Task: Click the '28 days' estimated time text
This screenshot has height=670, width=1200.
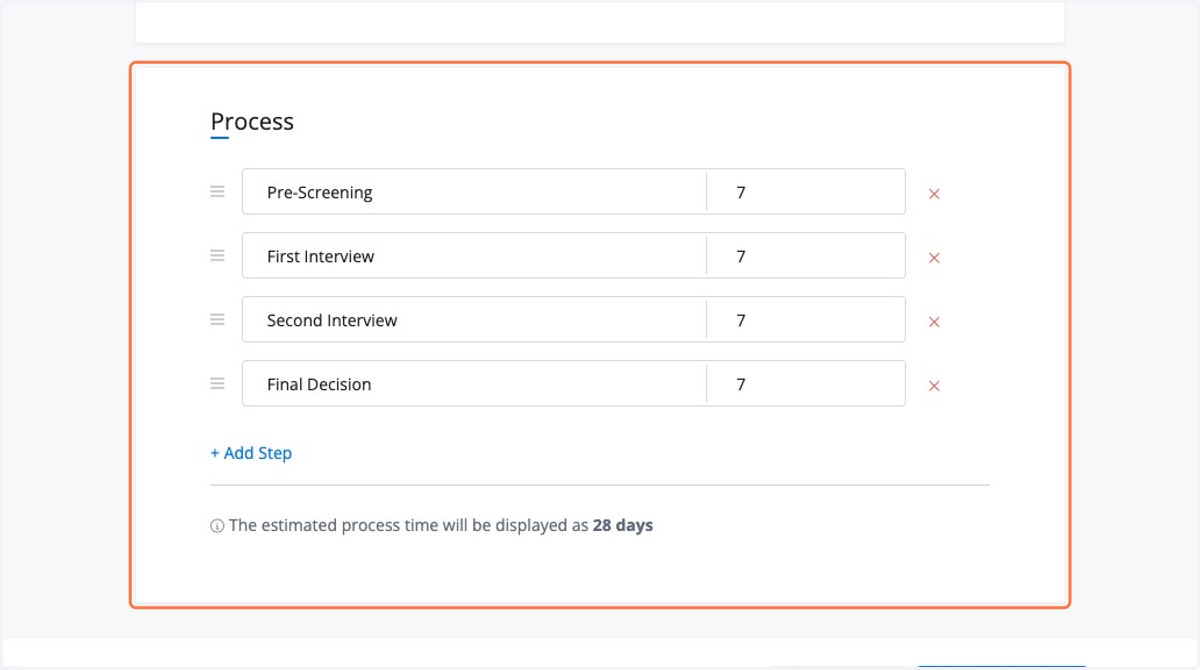Action: point(623,525)
